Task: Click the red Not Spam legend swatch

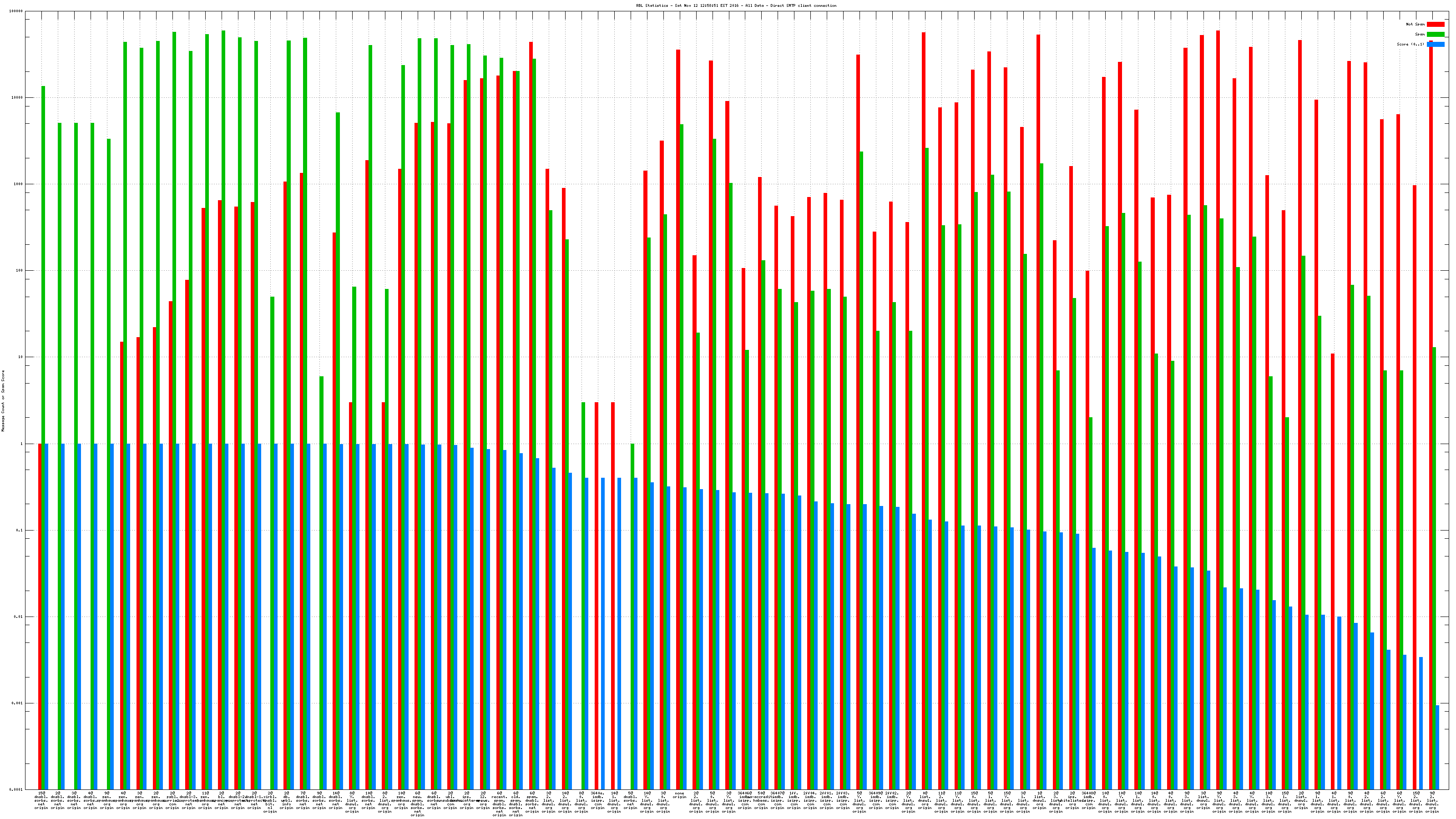Action: pyautogui.click(x=1435, y=24)
